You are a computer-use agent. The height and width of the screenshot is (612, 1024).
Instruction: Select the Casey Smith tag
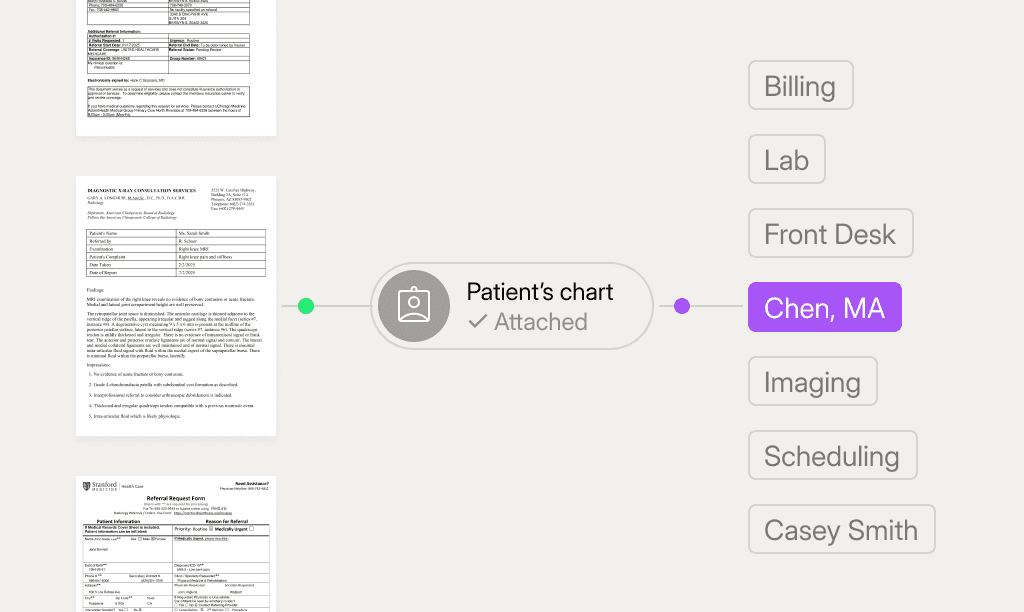click(x=840, y=530)
